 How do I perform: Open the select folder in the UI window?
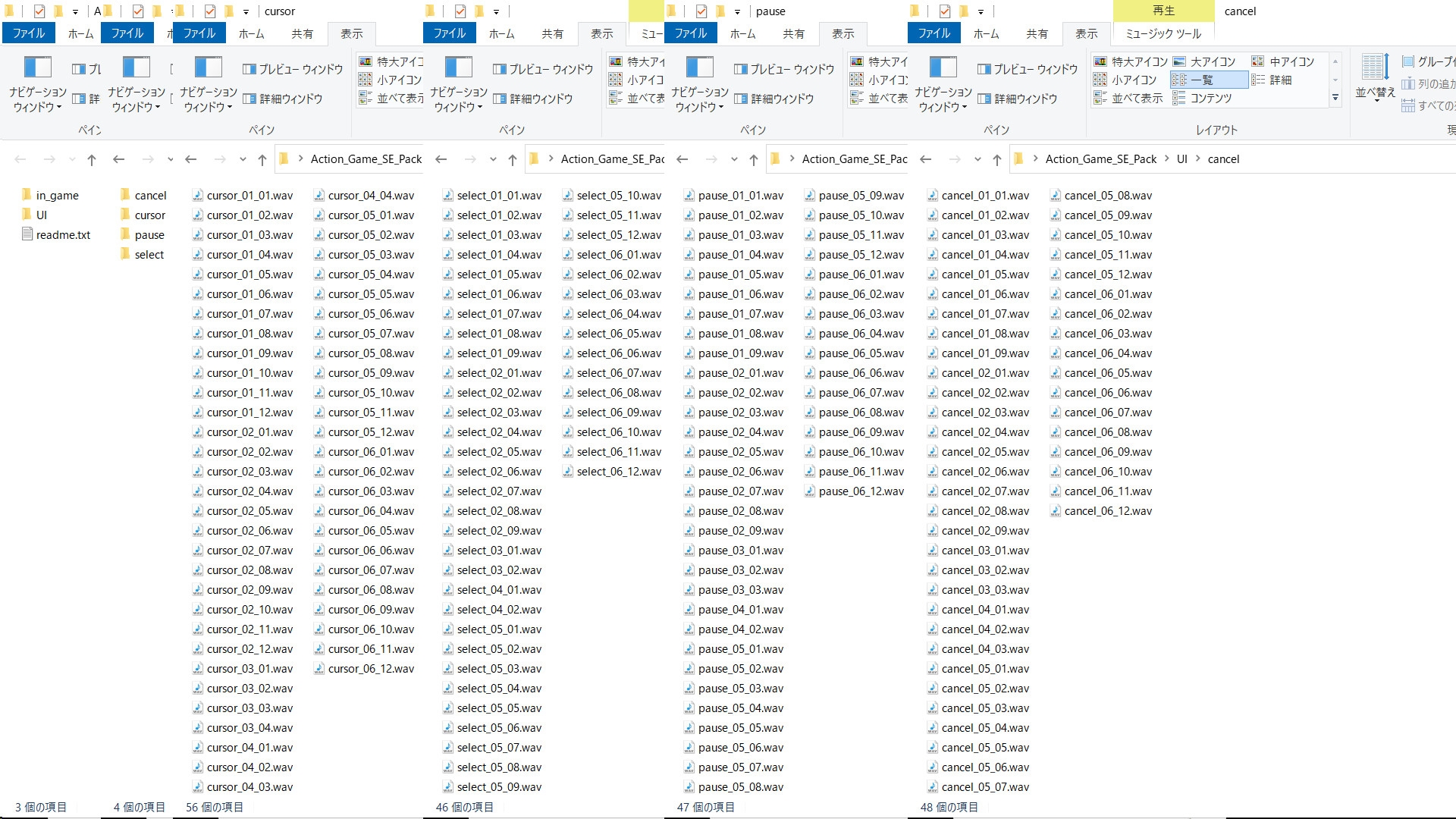point(142,255)
